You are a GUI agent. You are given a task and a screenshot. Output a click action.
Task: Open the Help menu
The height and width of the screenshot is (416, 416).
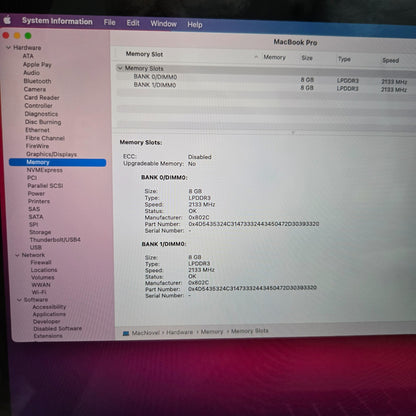coord(195,24)
